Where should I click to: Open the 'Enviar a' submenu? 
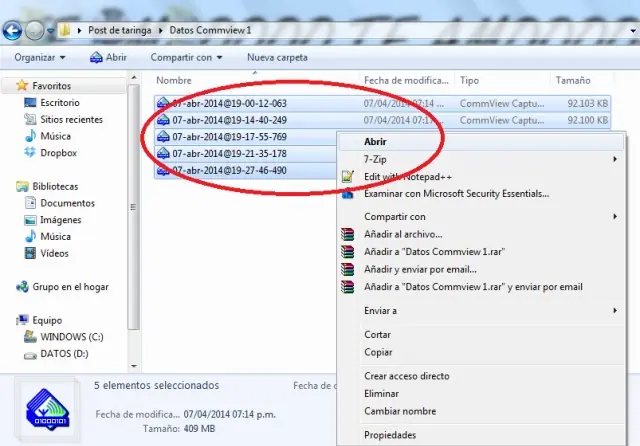(x=482, y=311)
